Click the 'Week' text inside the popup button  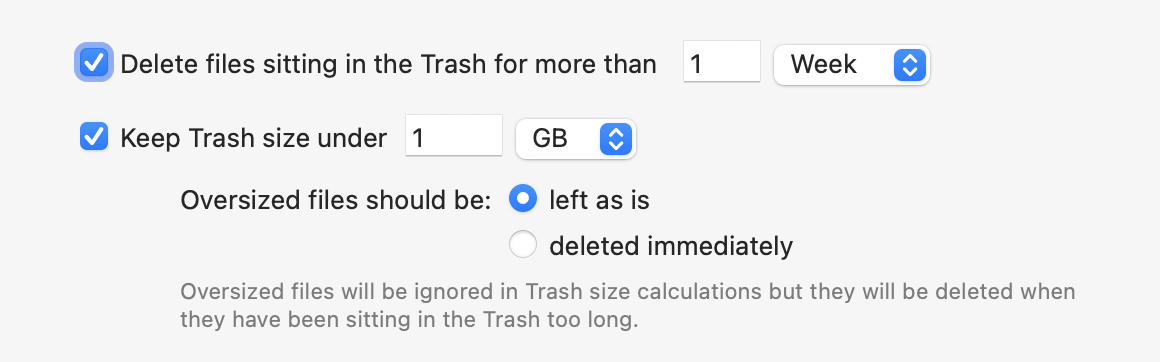pyautogui.click(x=823, y=64)
